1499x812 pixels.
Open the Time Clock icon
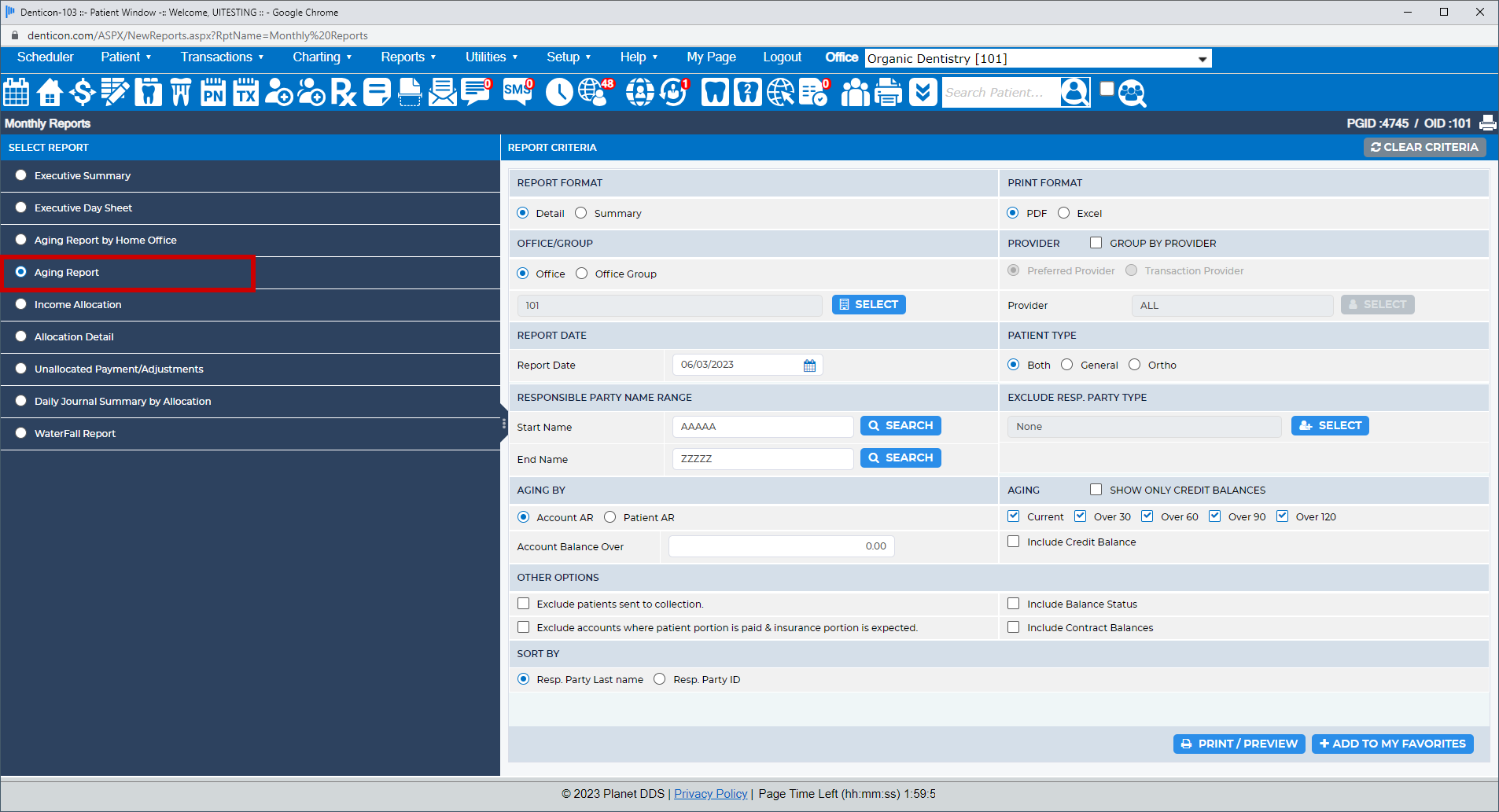(559, 92)
